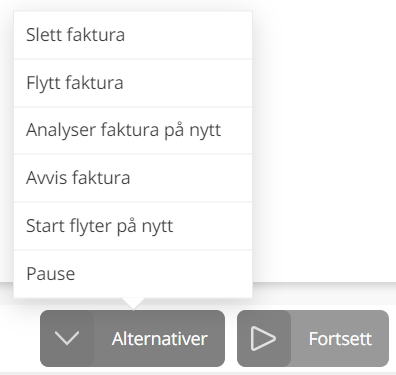Pause the invoice using the Pause entry
Viewport: 396px width, 375px height.
click(133, 273)
